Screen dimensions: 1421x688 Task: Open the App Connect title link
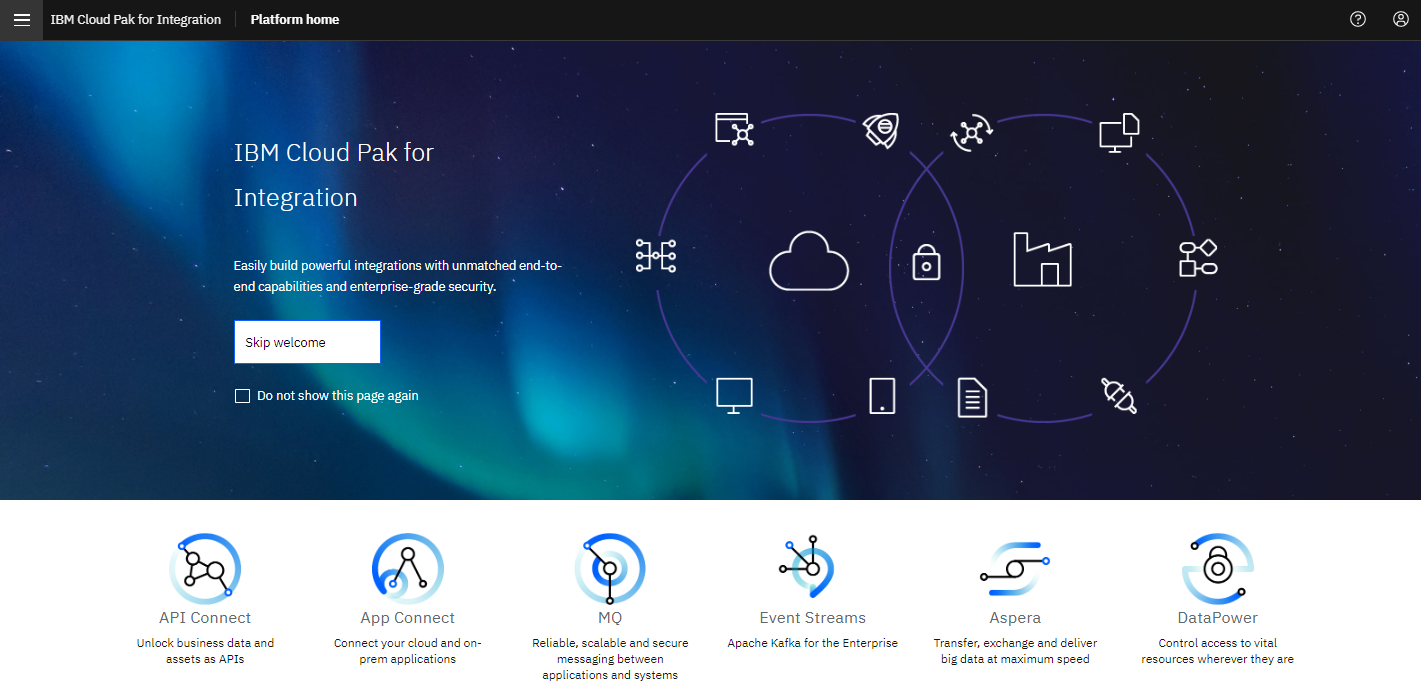408,618
